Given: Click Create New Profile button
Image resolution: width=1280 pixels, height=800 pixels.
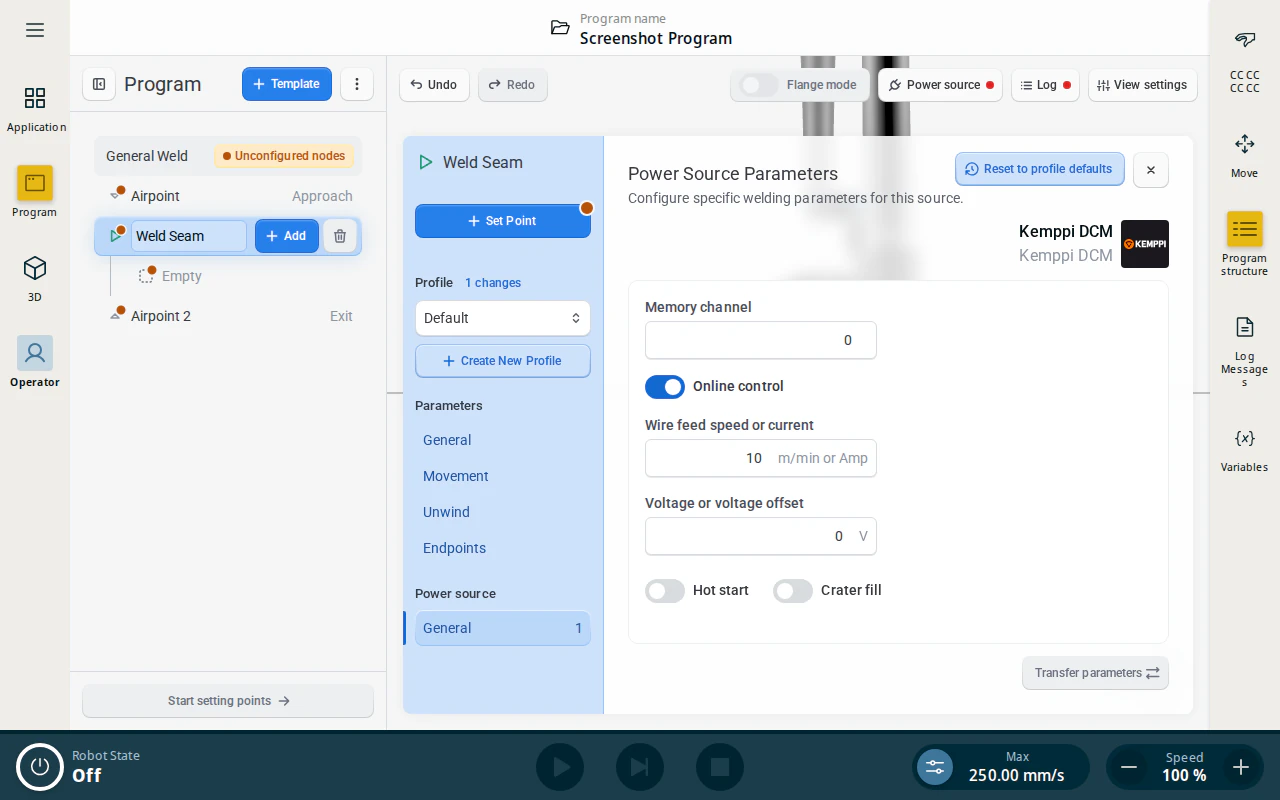Looking at the screenshot, I should [503, 361].
